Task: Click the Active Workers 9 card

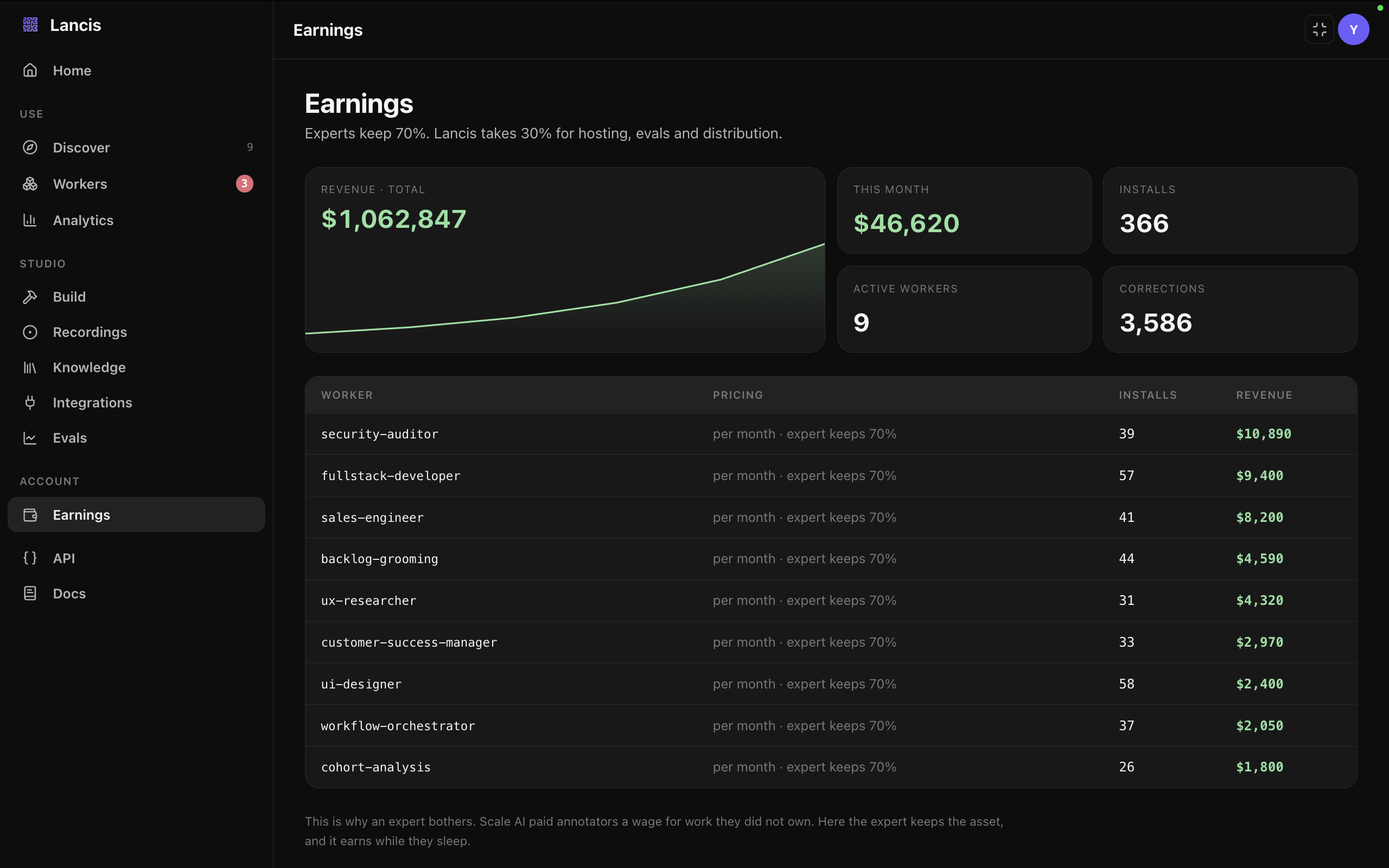Action: [x=964, y=309]
